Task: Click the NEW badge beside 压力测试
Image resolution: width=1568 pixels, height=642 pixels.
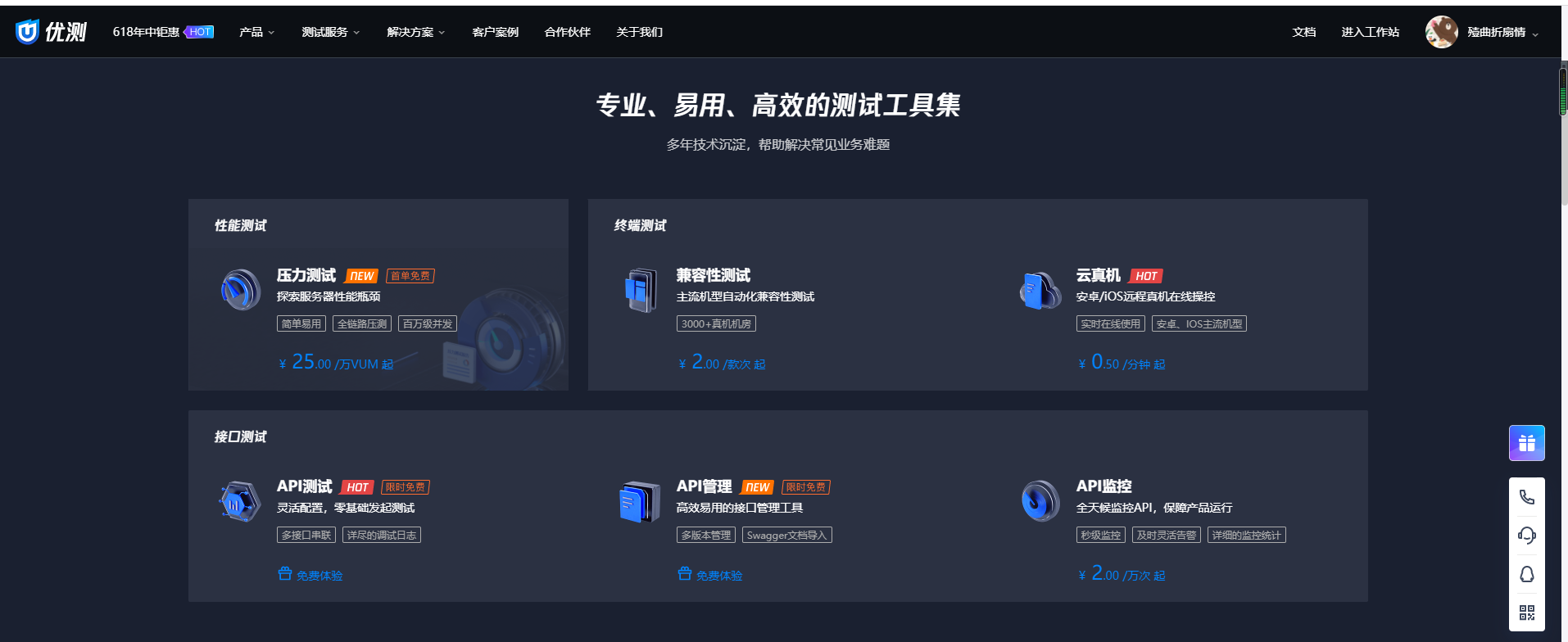Action: 361,276
